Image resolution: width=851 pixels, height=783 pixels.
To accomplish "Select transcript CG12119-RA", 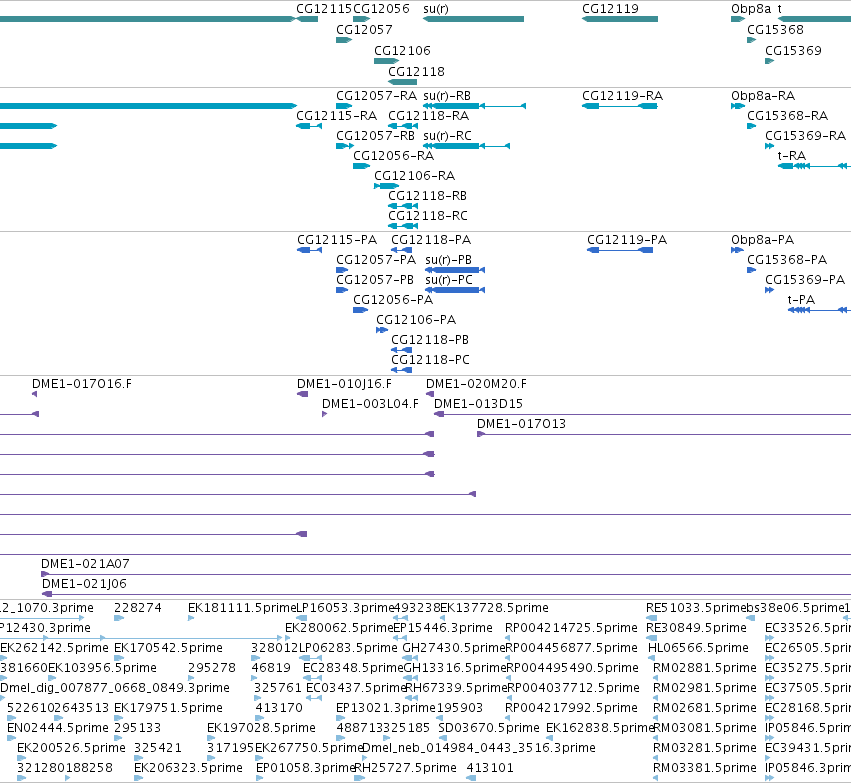I will pos(623,96).
